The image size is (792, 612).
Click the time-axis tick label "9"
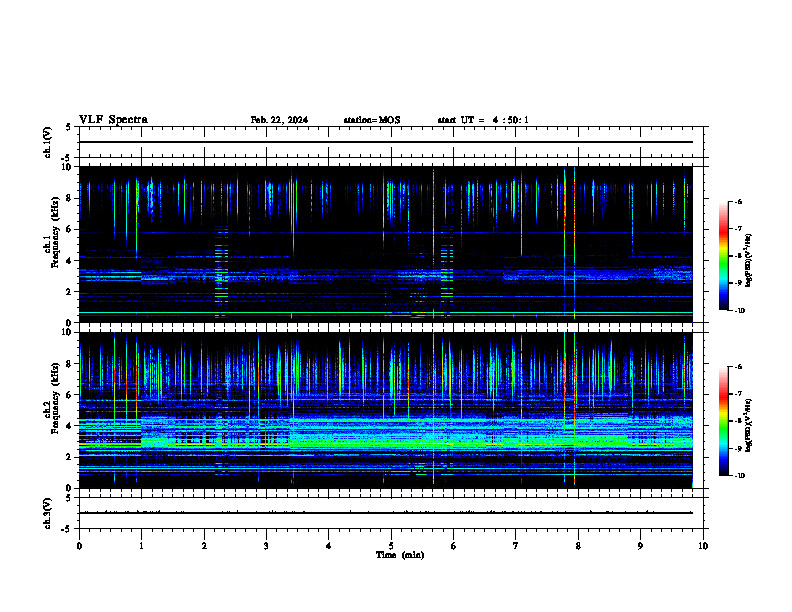click(640, 545)
